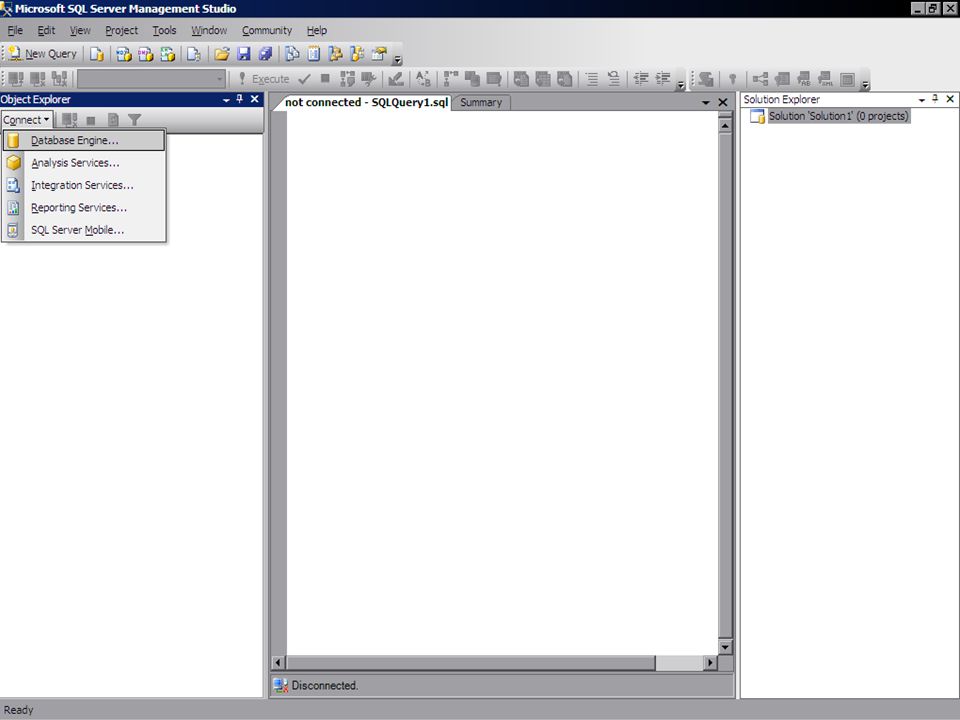The image size is (960, 720).
Task: Click the Object Explorer toolbar icon
Action: [x=336, y=54]
